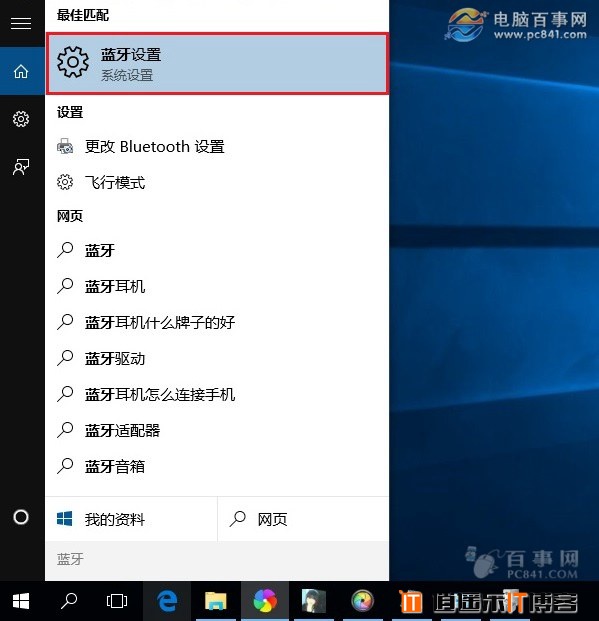Viewport: 599px width, 621px height.
Task: Open the Windows Start button
Action: (21, 601)
